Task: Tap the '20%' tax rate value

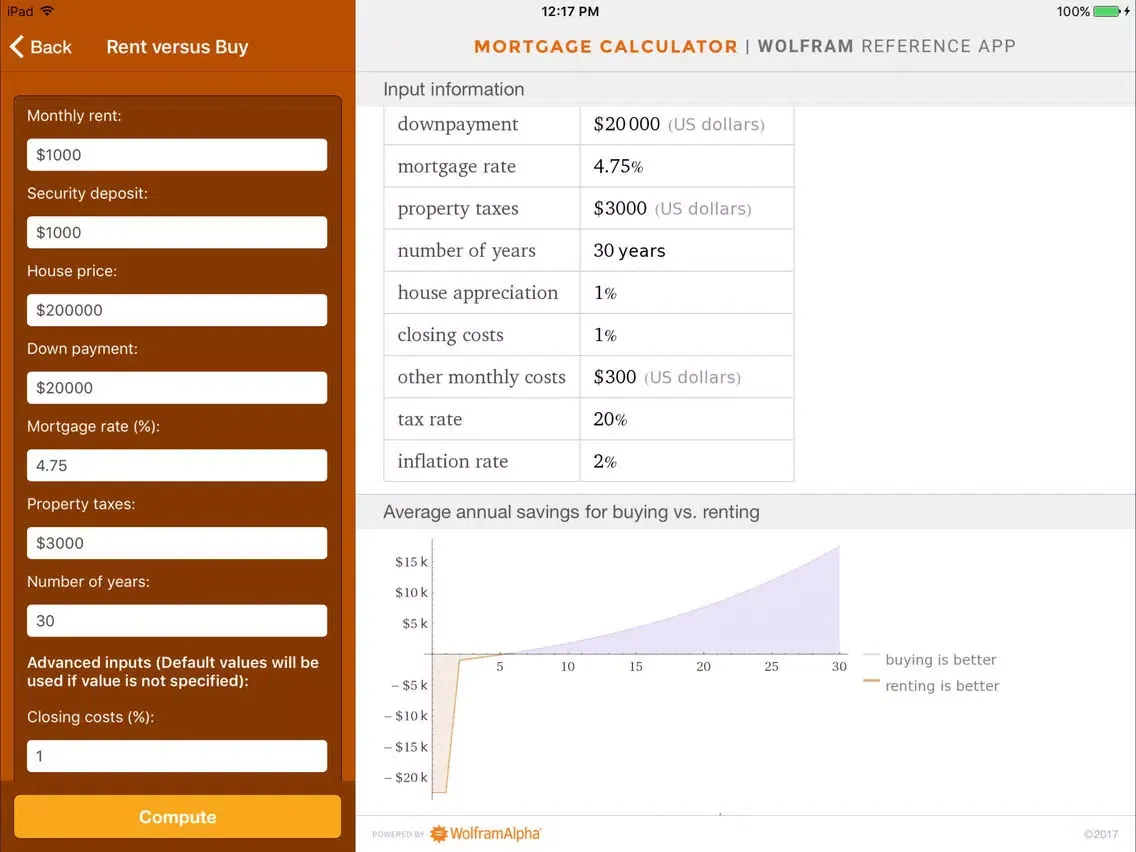Action: (x=610, y=419)
